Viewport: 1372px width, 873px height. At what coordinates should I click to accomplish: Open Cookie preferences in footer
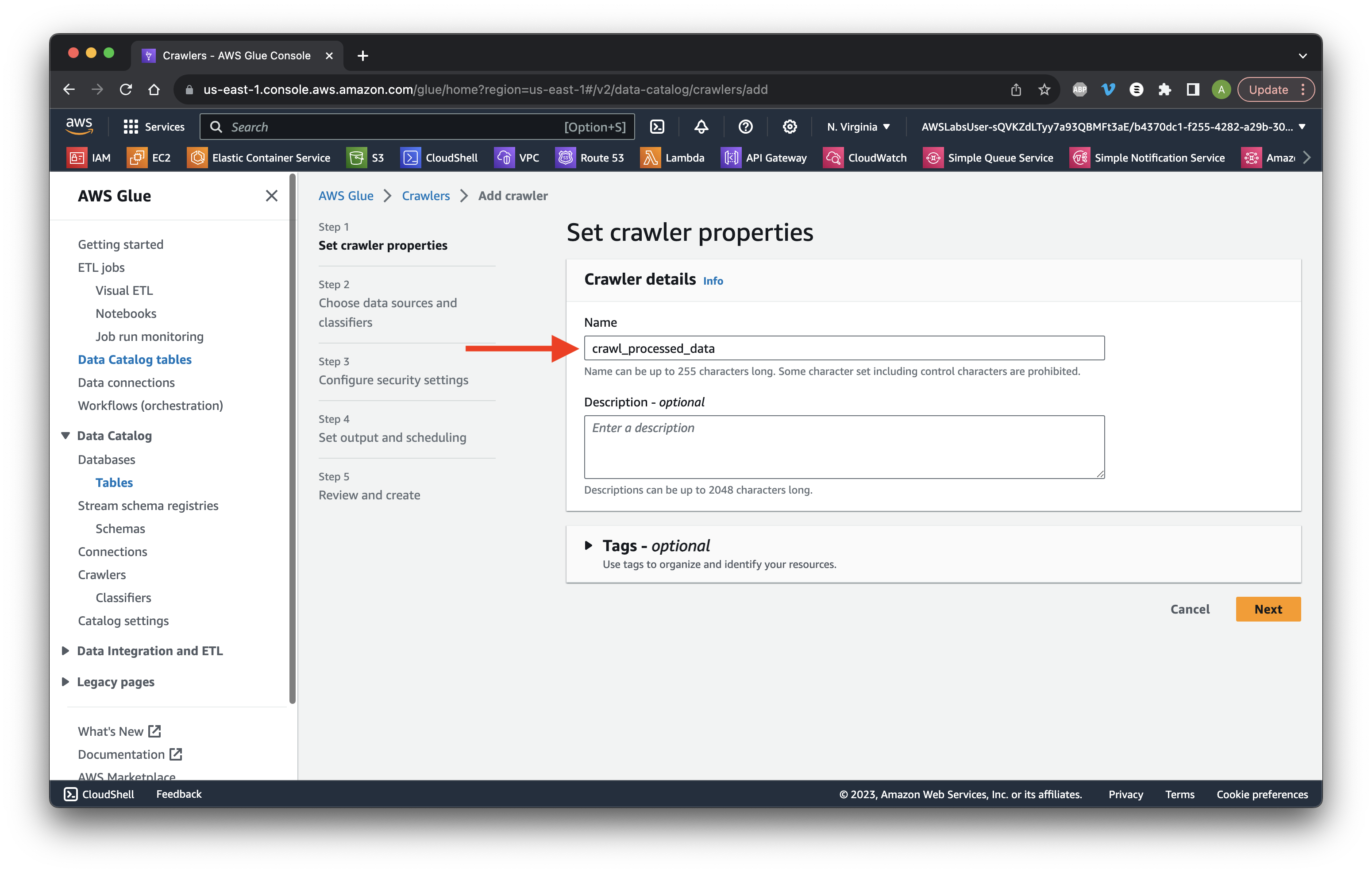tap(1262, 794)
